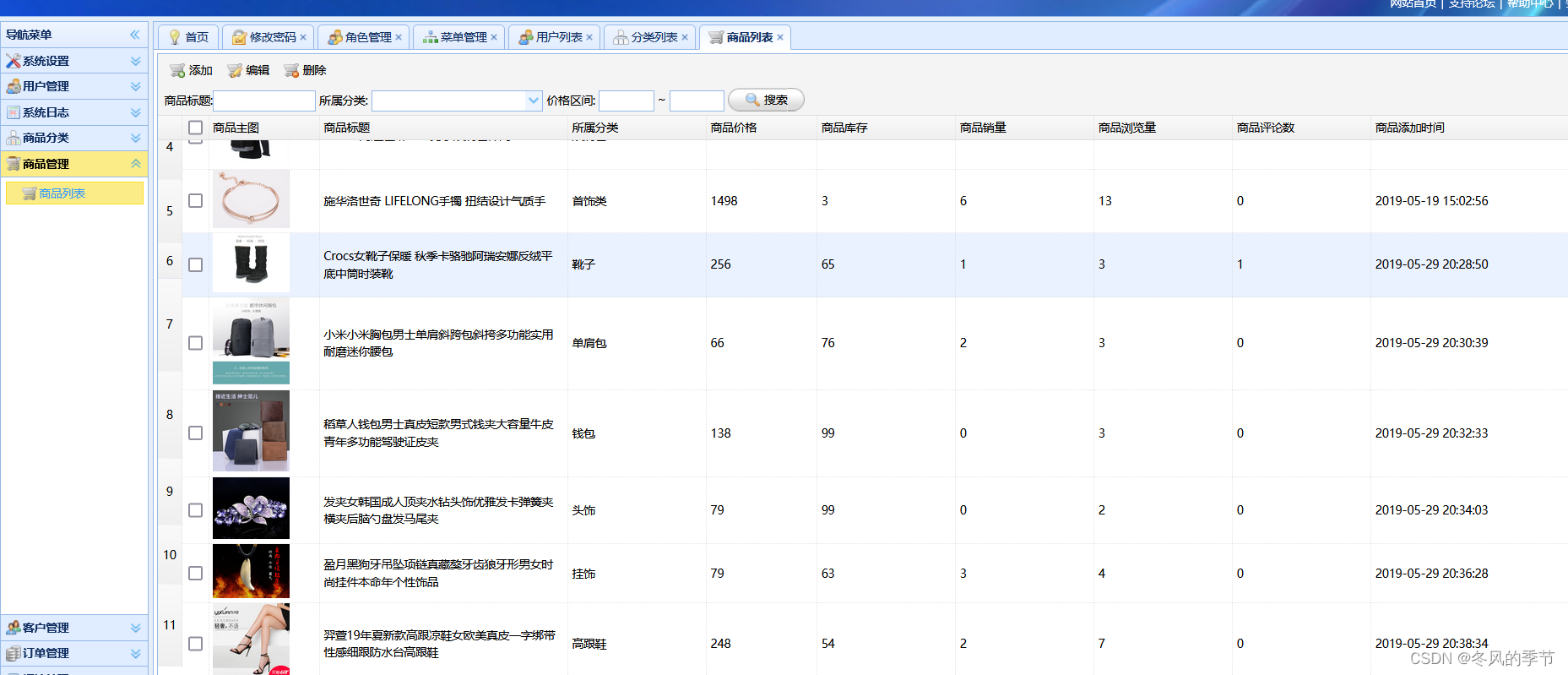Collapse the 导航菜单 navigation panel arrow
The image size is (1568, 675).
(x=134, y=35)
